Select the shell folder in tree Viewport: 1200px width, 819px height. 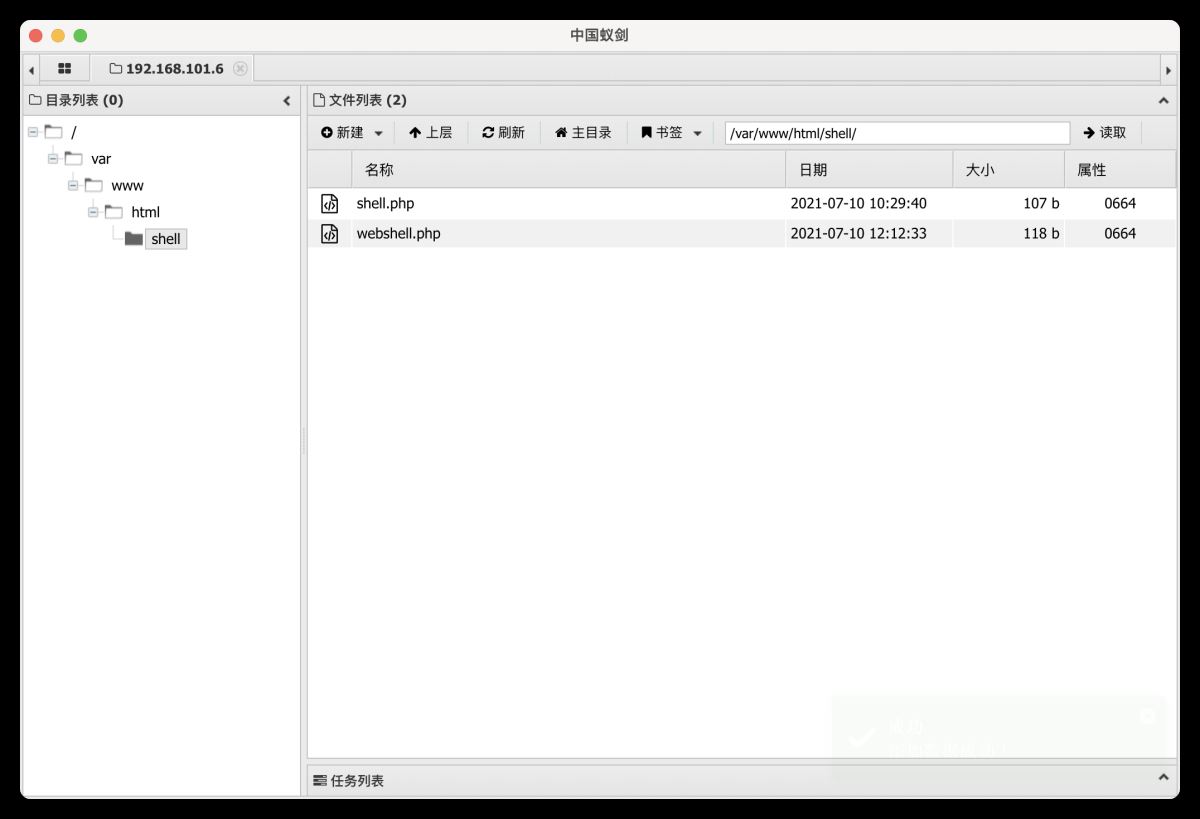(166, 239)
